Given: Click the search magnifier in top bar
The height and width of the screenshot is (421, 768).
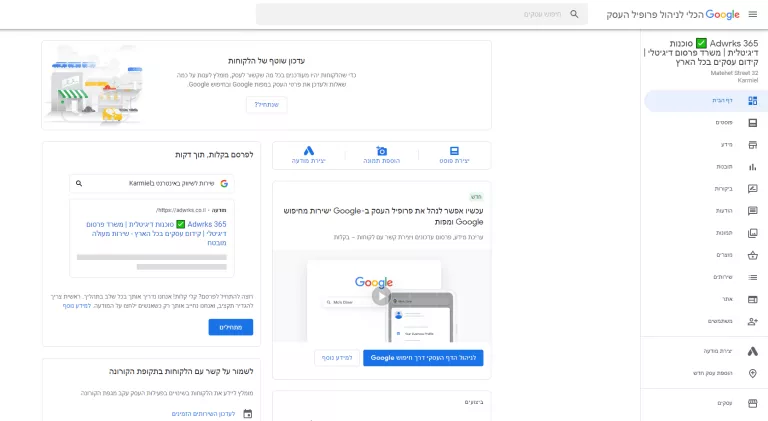Looking at the screenshot, I should 574,14.
